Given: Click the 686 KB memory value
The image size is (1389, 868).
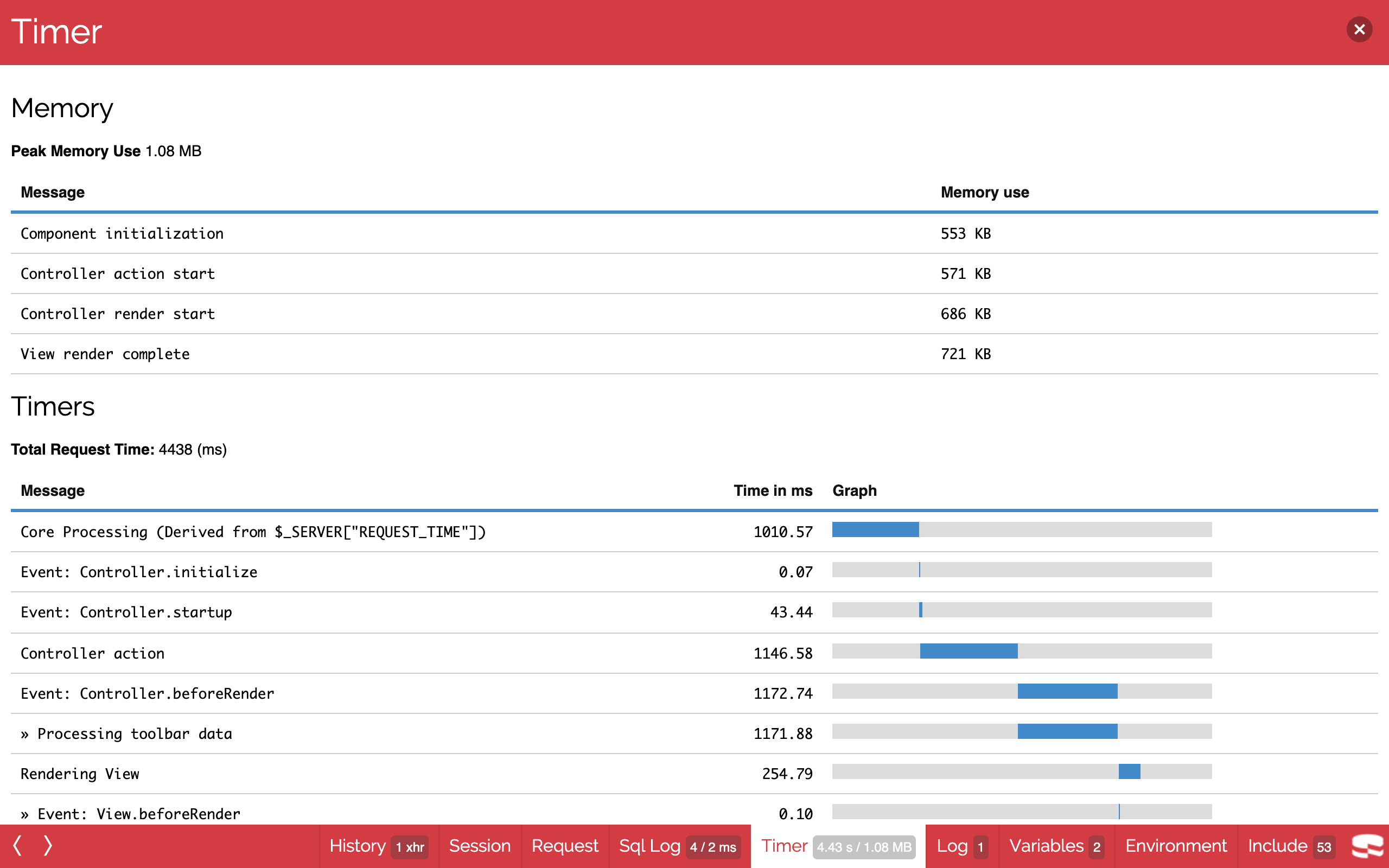Looking at the screenshot, I should 966,314.
